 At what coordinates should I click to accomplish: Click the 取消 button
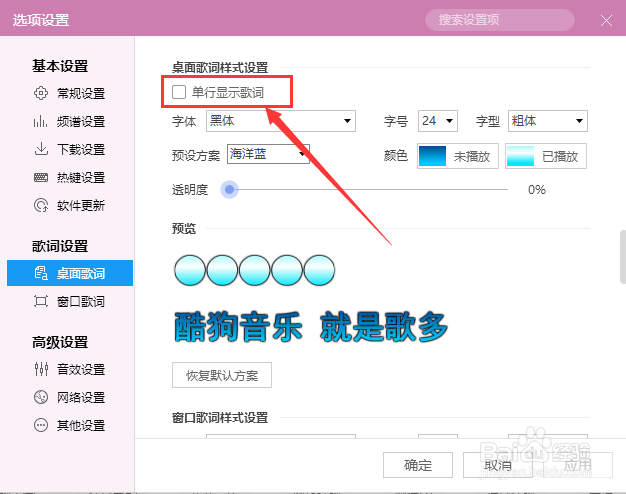click(x=498, y=465)
